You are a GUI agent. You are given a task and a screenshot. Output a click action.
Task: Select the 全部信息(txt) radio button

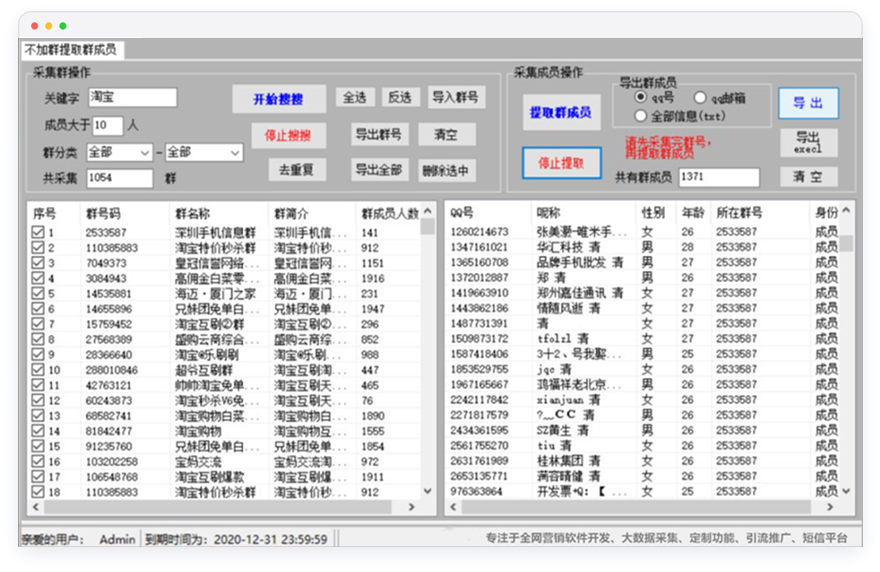coord(641,116)
